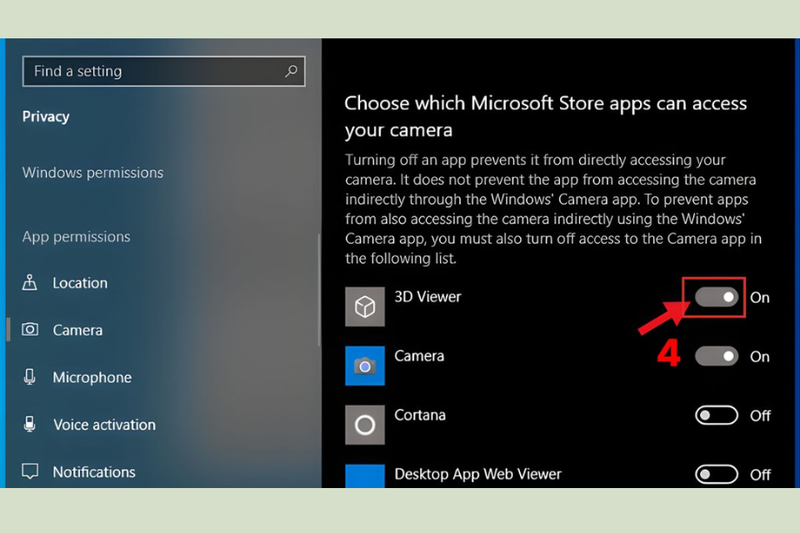Click the Notifications icon in sidebar
Screen dimensions: 800x533
click(30, 471)
